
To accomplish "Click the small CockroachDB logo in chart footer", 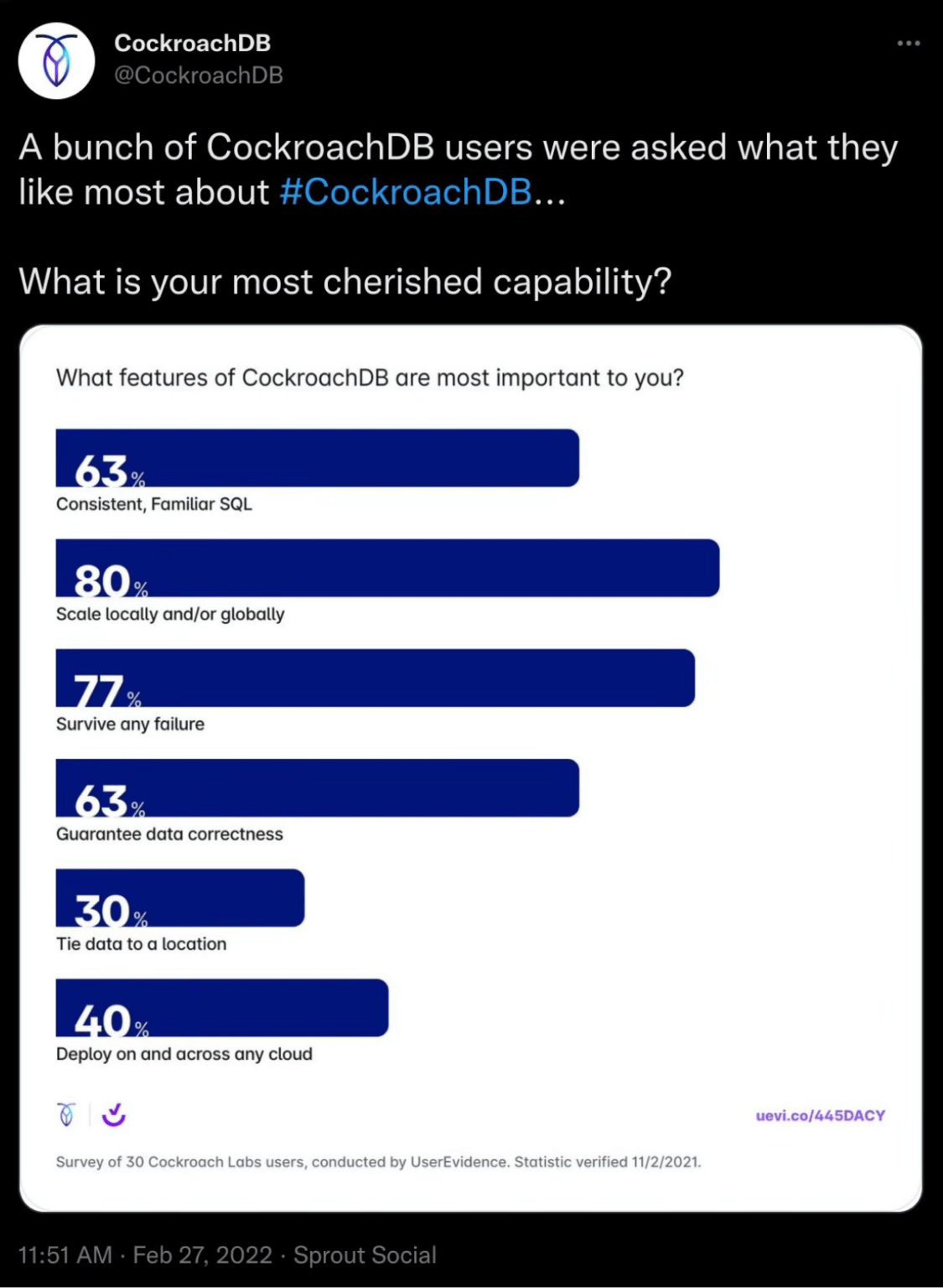I will pos(66,1114).
